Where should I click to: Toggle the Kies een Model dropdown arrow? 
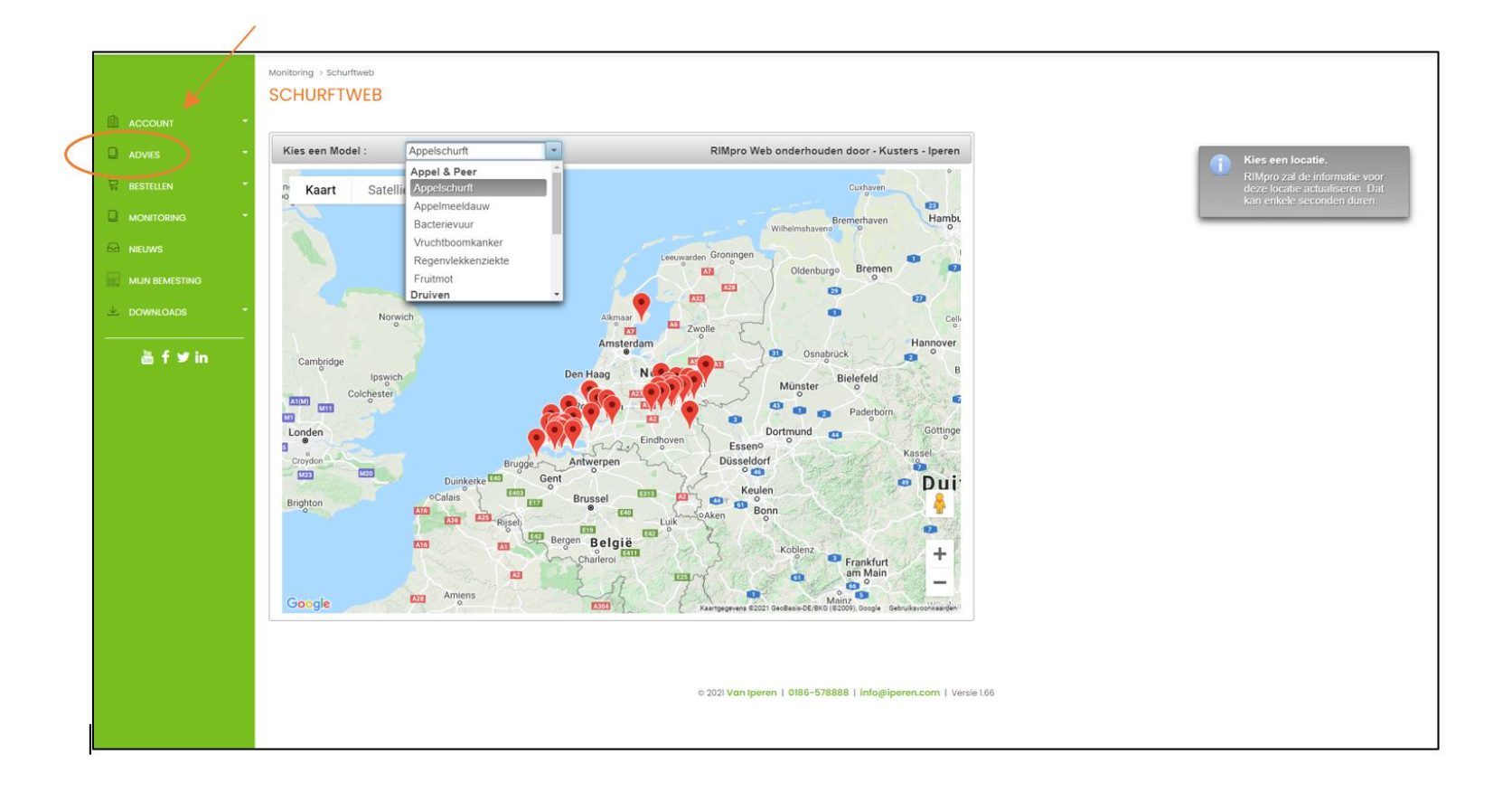(x=553, y=151)
